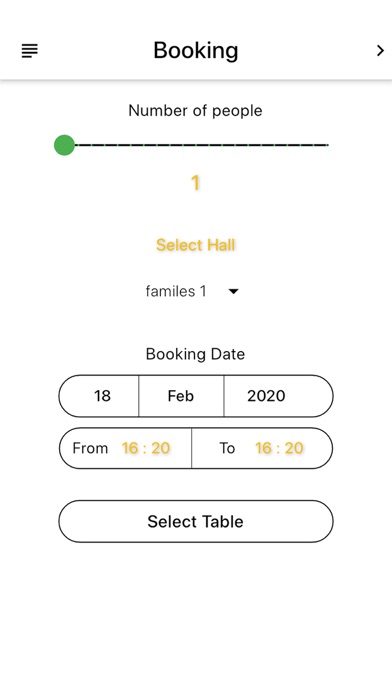The width and height of the screenshot is (392, 696).
Task: Select the day field showing 18
Action: 102,396
